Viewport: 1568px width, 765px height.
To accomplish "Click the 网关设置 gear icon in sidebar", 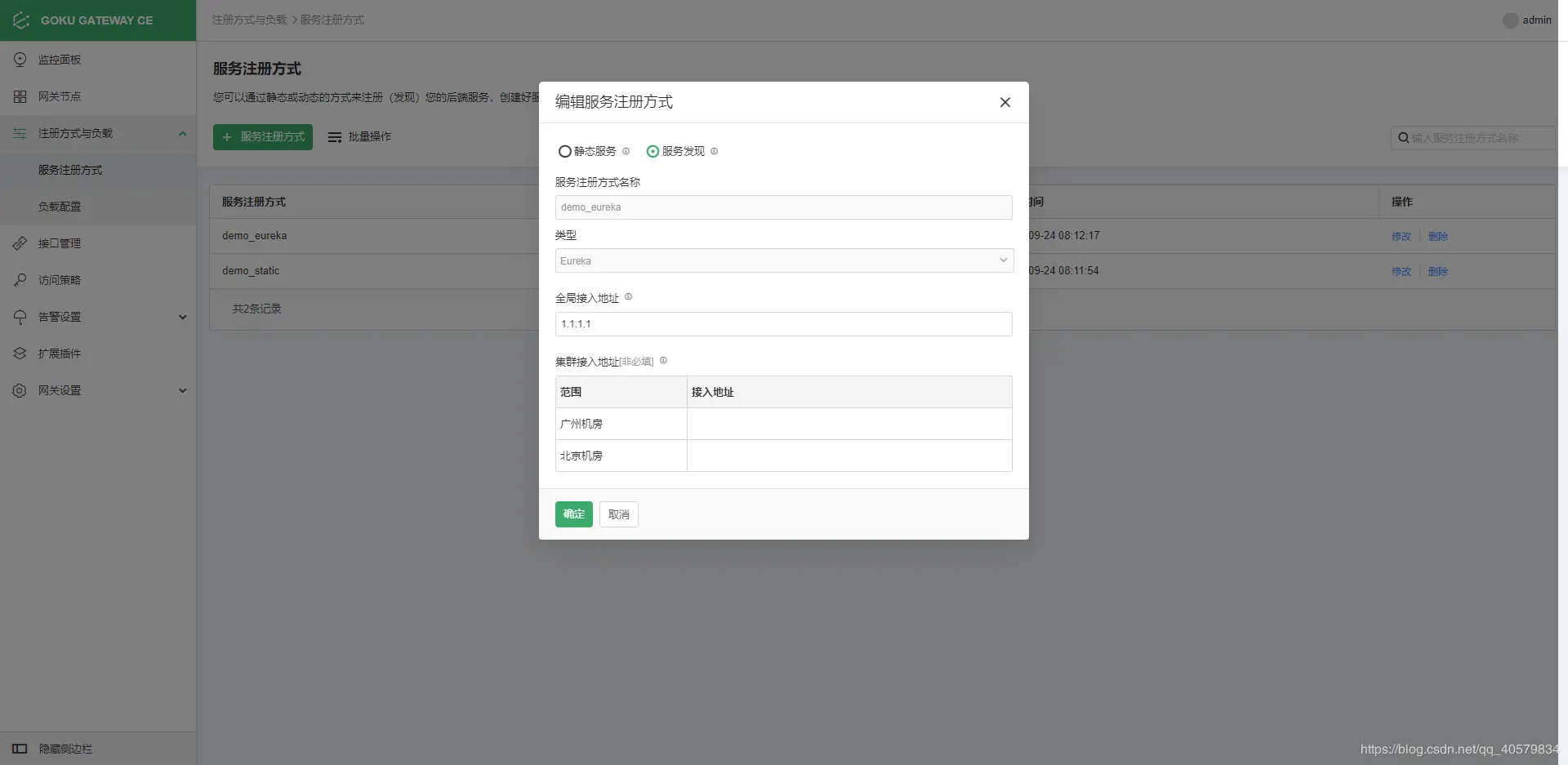I will point(20,390).
